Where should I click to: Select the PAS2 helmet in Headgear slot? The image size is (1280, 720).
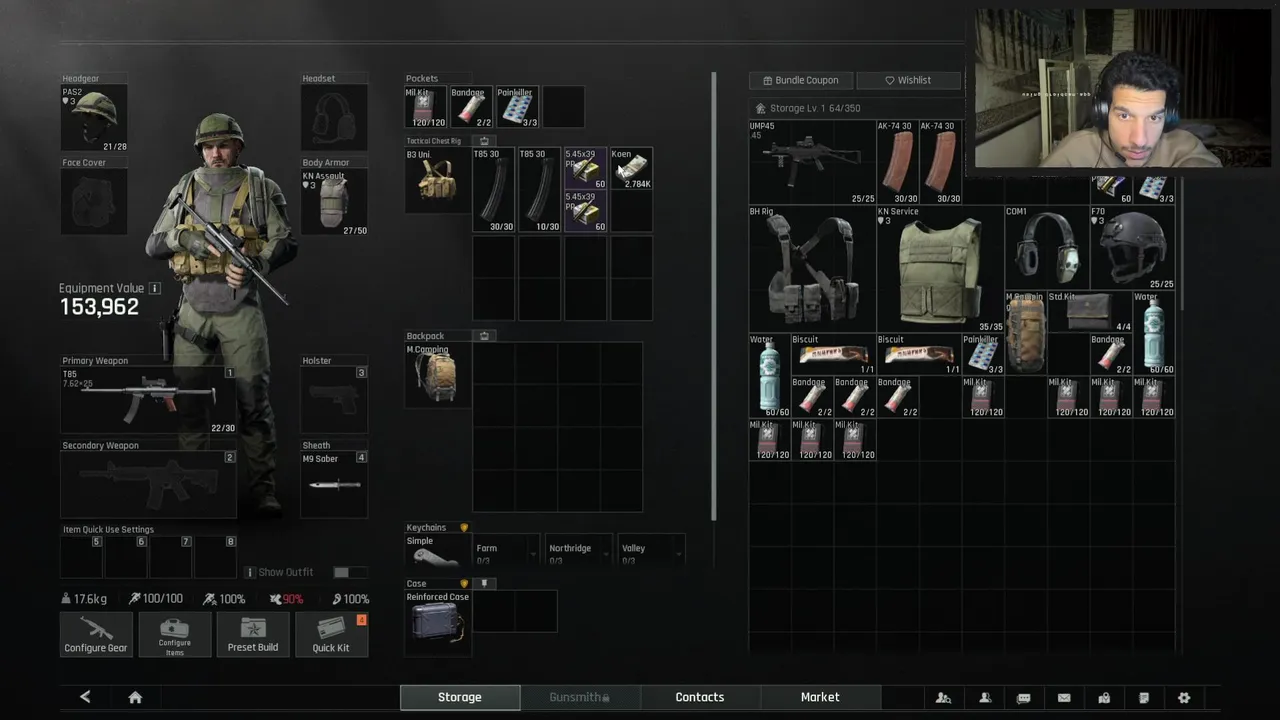point(94,119)
